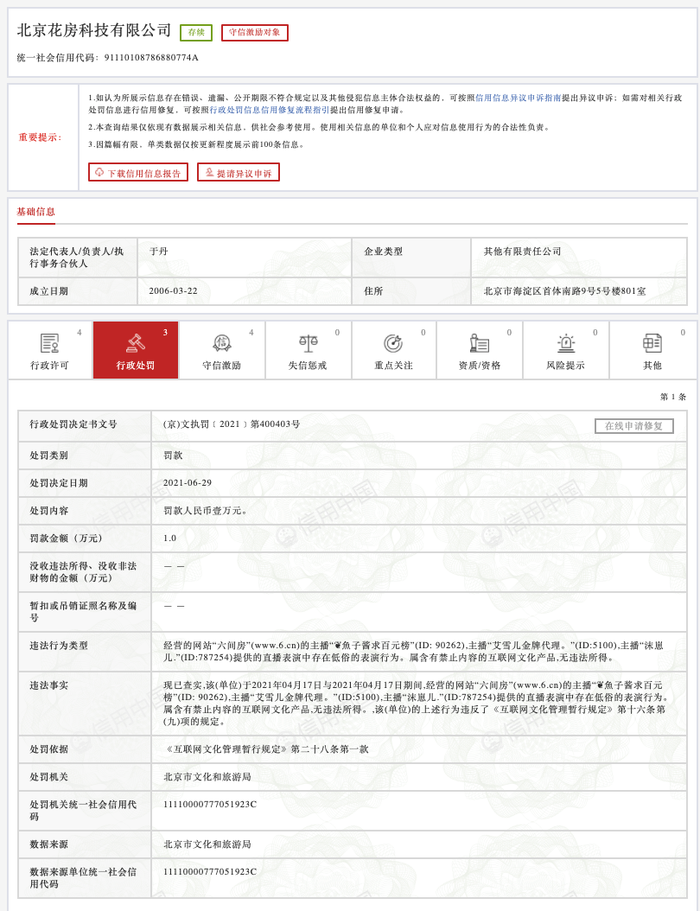
Task: Click 北京市文化和旅游局 in 处罚机关 row
Action: click(x=207, y=777)
